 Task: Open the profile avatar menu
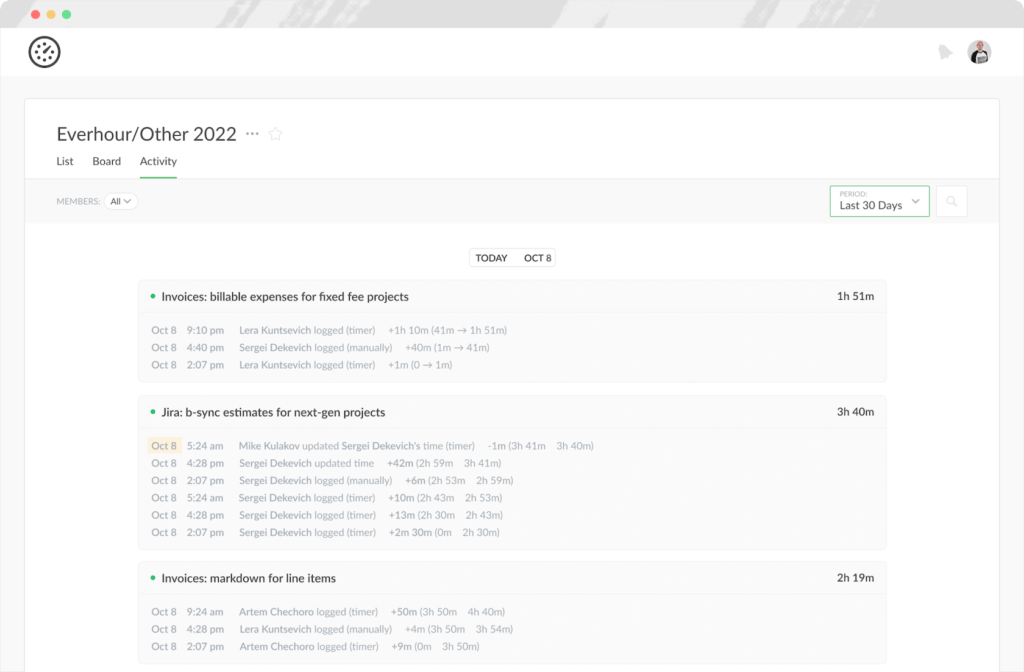coord(979,51)
